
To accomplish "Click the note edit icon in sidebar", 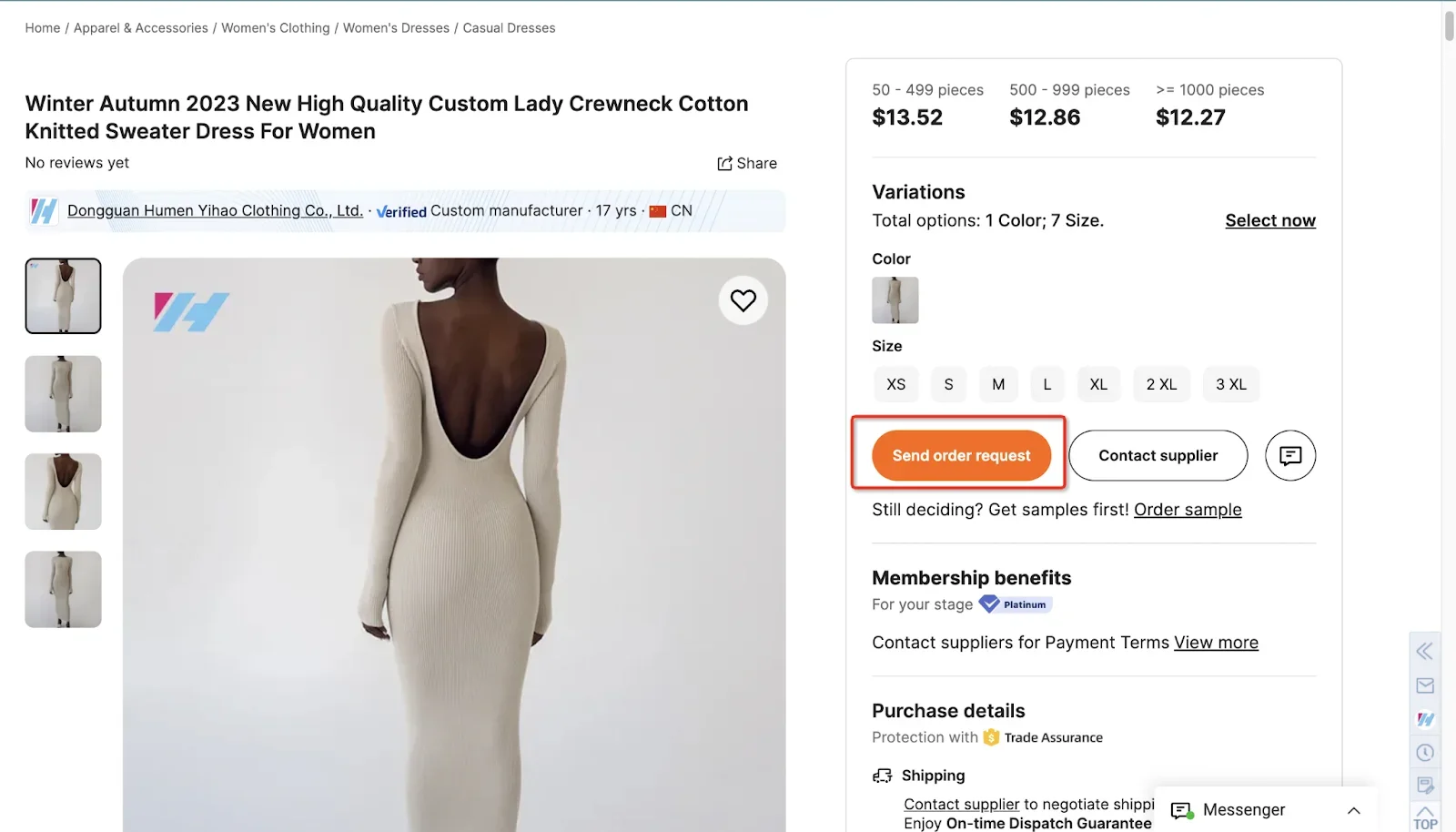I will pos(1425,786).
